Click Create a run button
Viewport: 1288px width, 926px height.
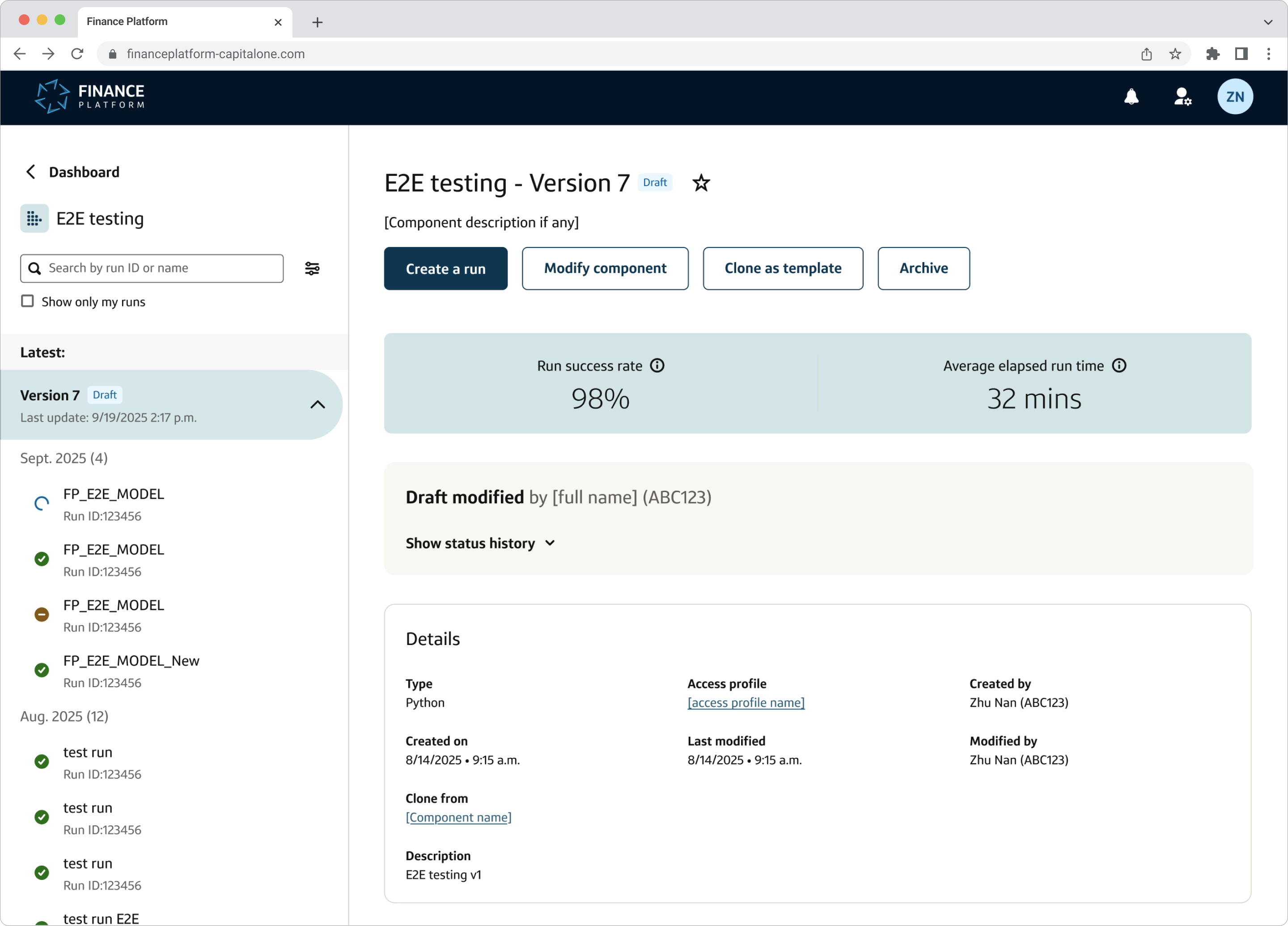[x=445, y=269]
